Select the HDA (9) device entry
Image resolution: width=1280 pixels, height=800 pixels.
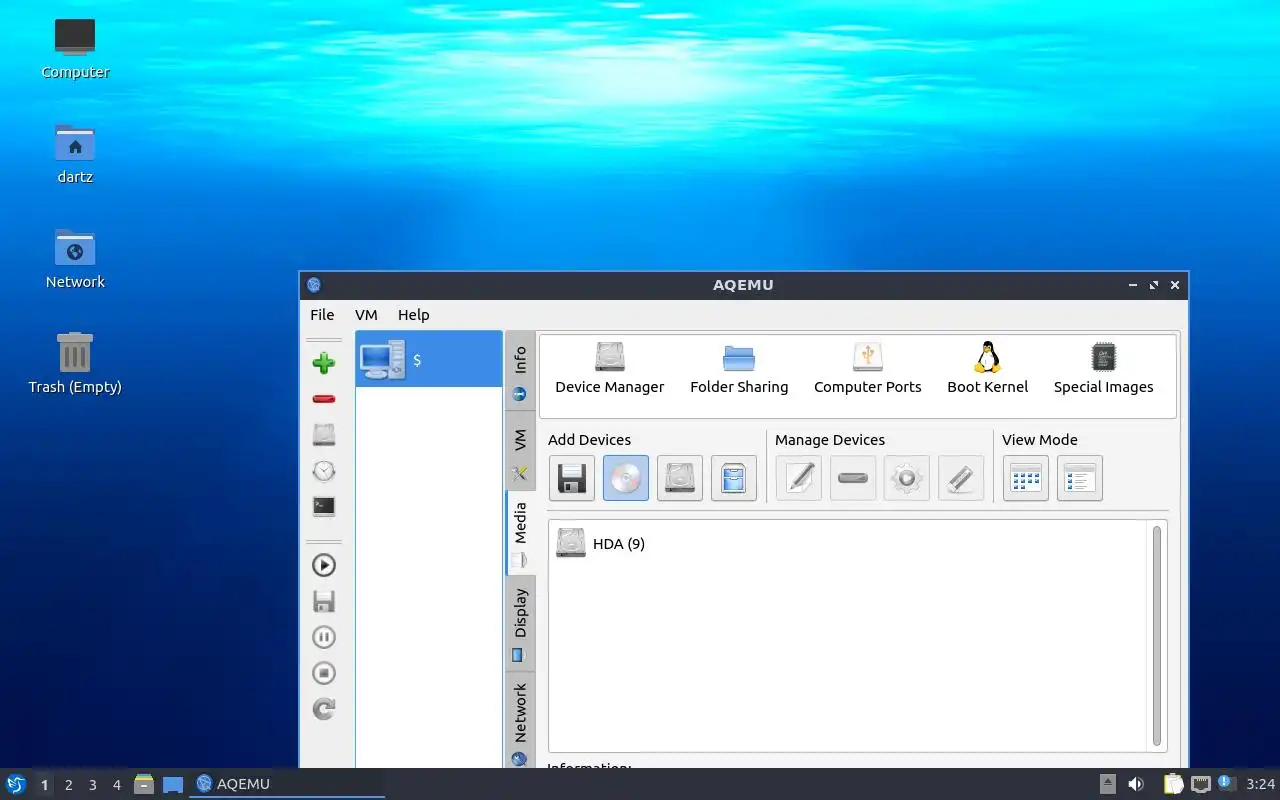point(601,543)
